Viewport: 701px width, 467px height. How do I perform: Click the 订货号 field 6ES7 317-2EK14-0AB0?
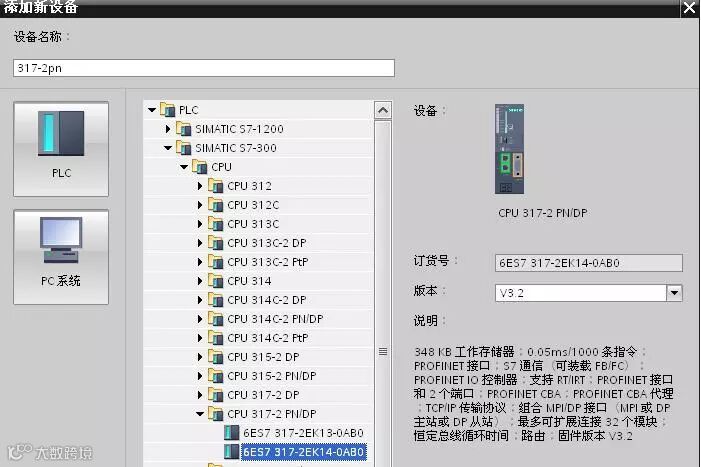589,263
